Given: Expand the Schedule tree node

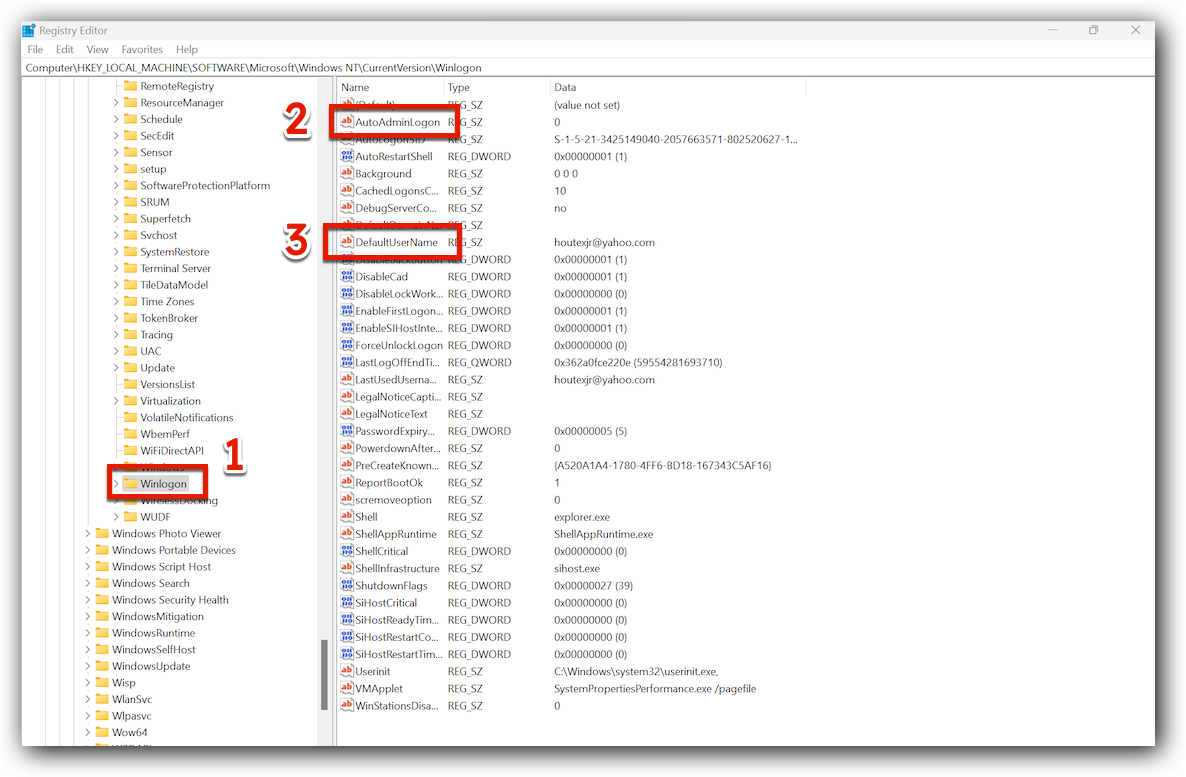Looking at the screenshot, I should 116,119.
